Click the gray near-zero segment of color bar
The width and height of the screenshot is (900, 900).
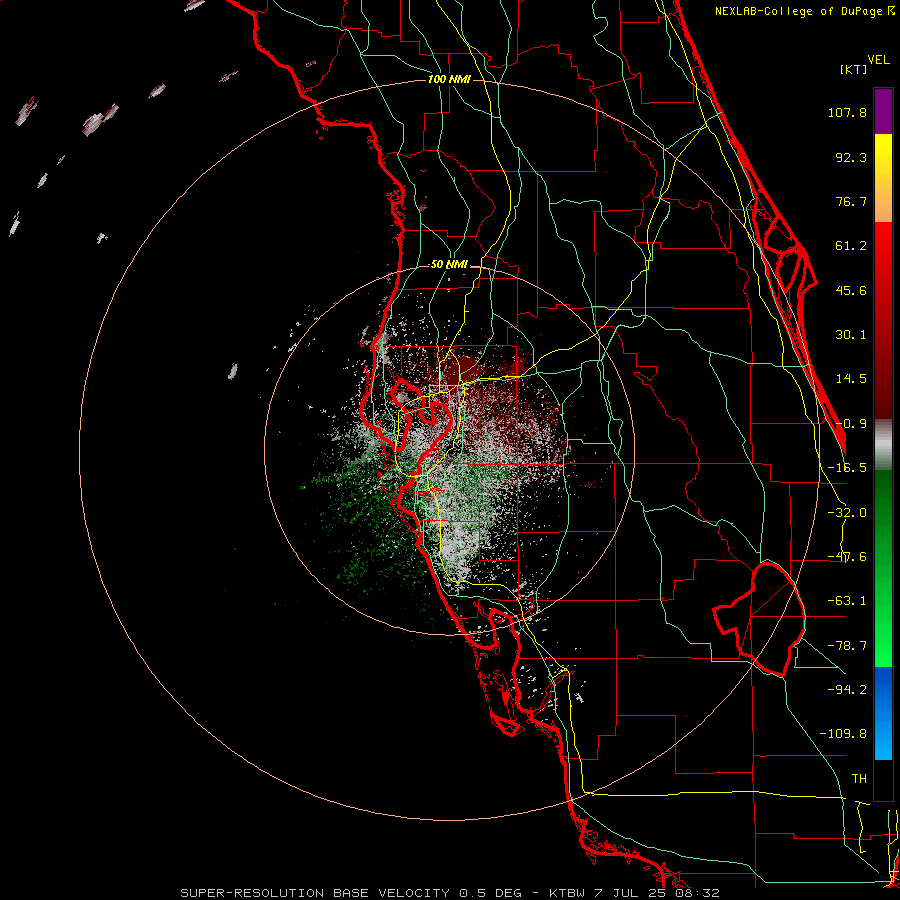click(x=883, y=445)
